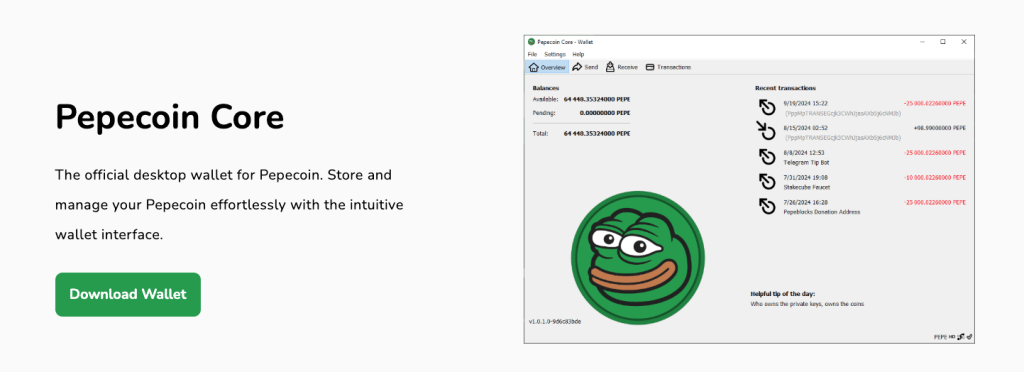
Task: Click the Balances heading
Action: coord(546,87)
